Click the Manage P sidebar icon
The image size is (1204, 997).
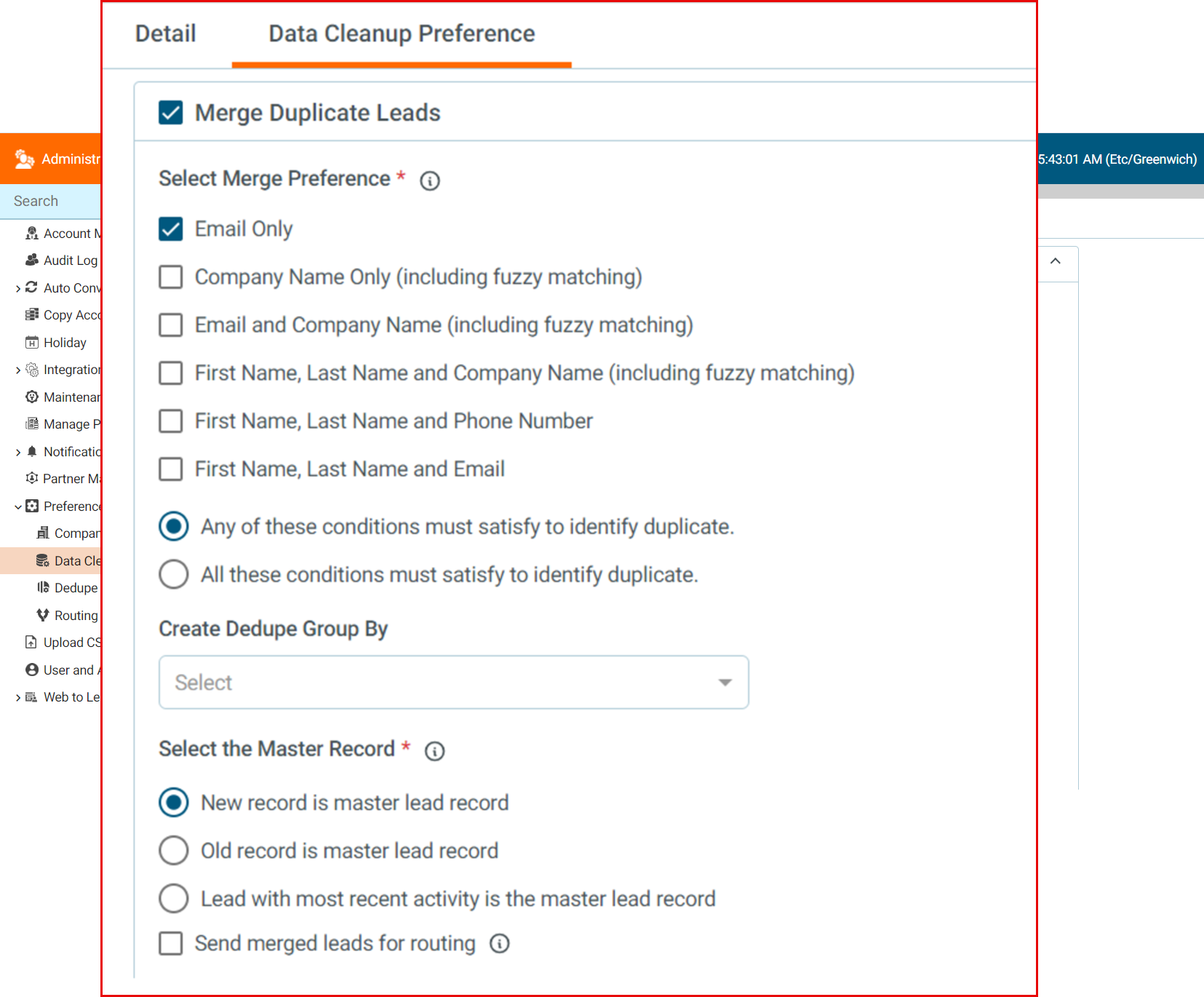[32, 424]
